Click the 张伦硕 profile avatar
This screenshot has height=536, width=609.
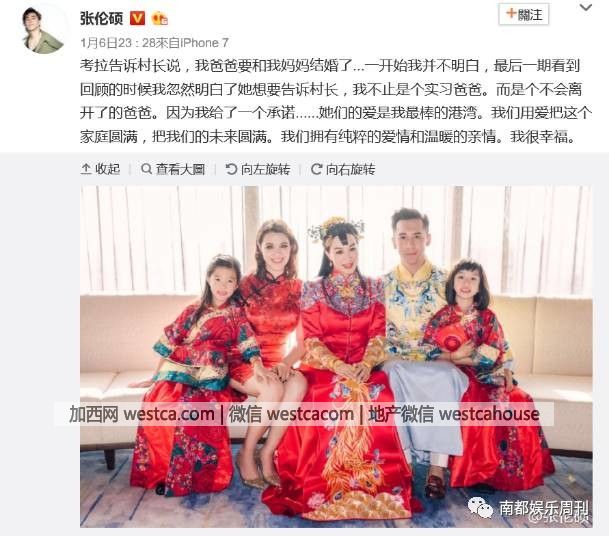click(x=43, y=31)
